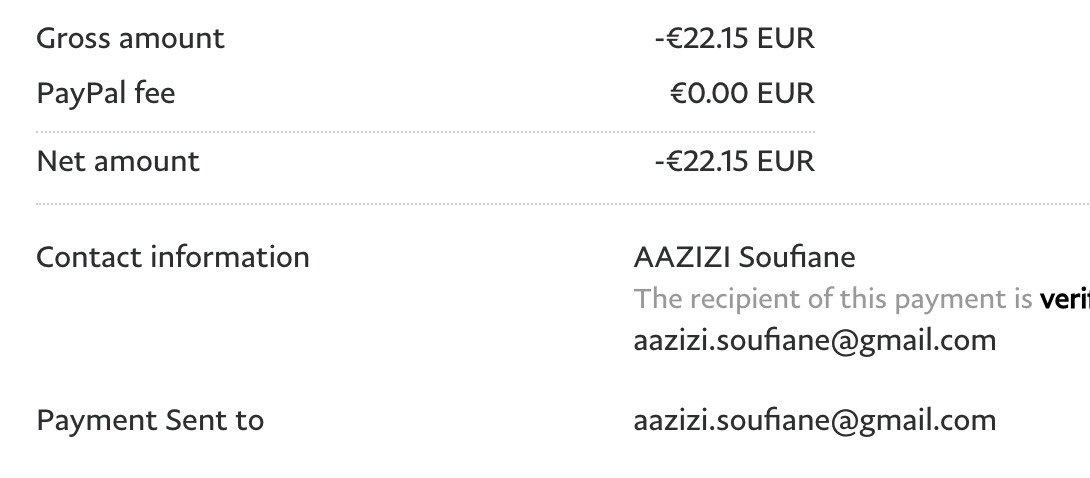The image size is (1090, 478).
Task: Click EUR currency code in Gross amount row
Action: coord(786,39)
